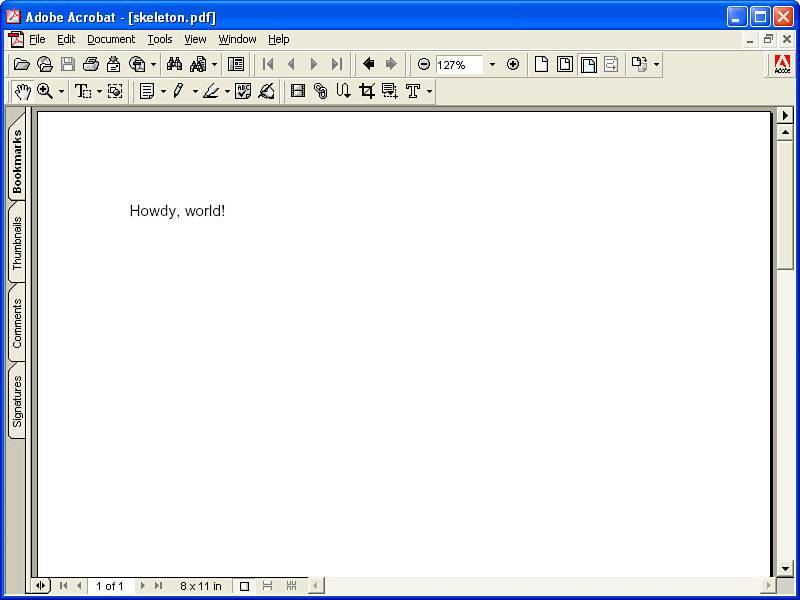Viewport: 800px width, 600px height.
Task: Click the Print icon in the toolbar
Action: [91, 64]
